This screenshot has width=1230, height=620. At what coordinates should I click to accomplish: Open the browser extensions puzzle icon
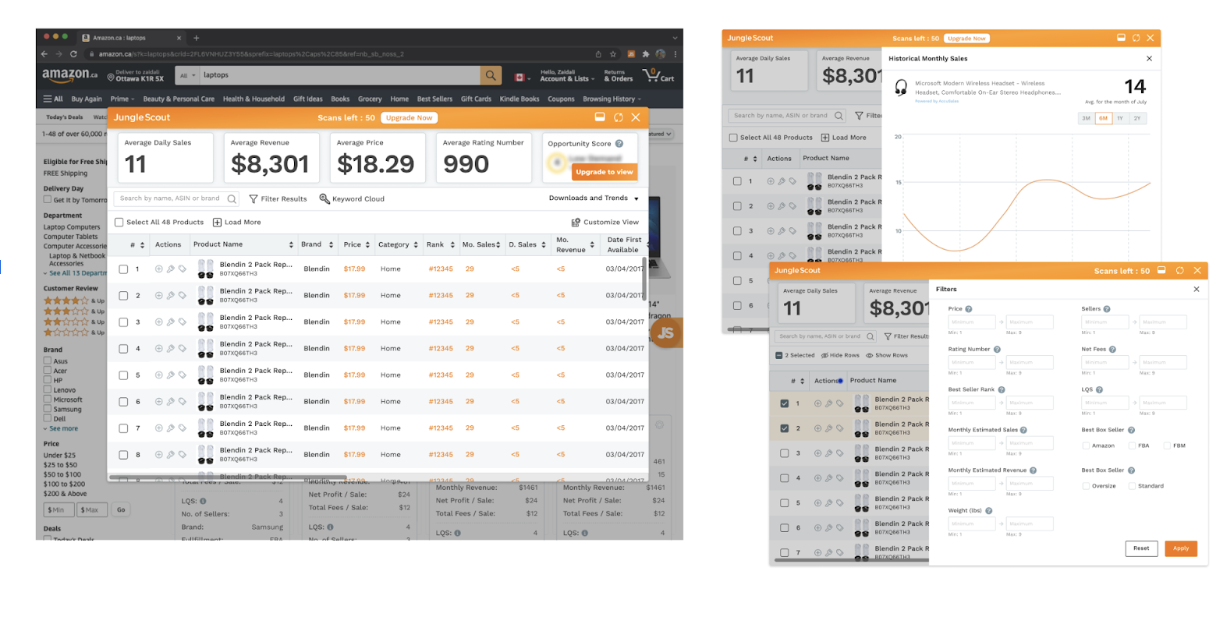click(x=646, y=54)
